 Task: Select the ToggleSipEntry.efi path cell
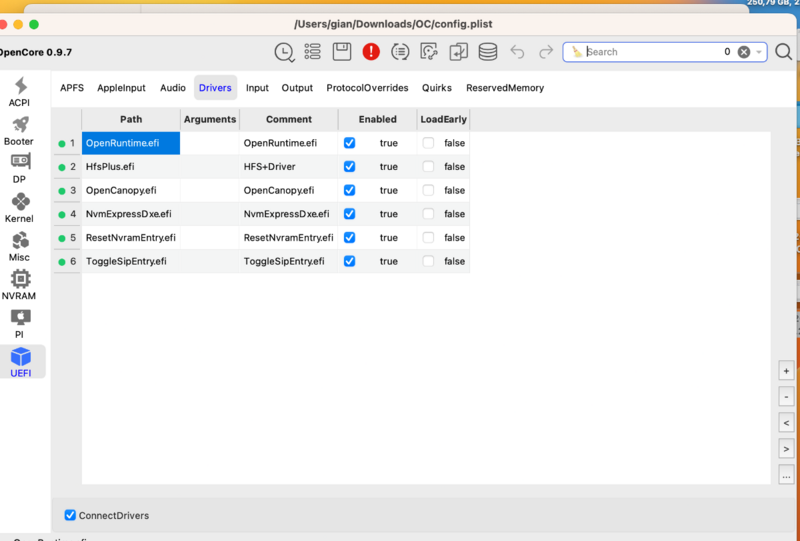pos(131,261)
